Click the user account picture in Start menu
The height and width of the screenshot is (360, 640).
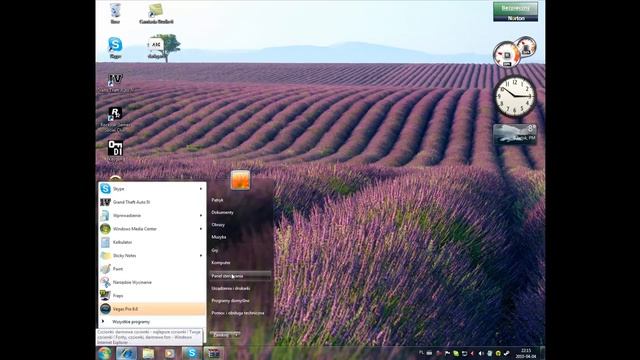pos(240,180)
